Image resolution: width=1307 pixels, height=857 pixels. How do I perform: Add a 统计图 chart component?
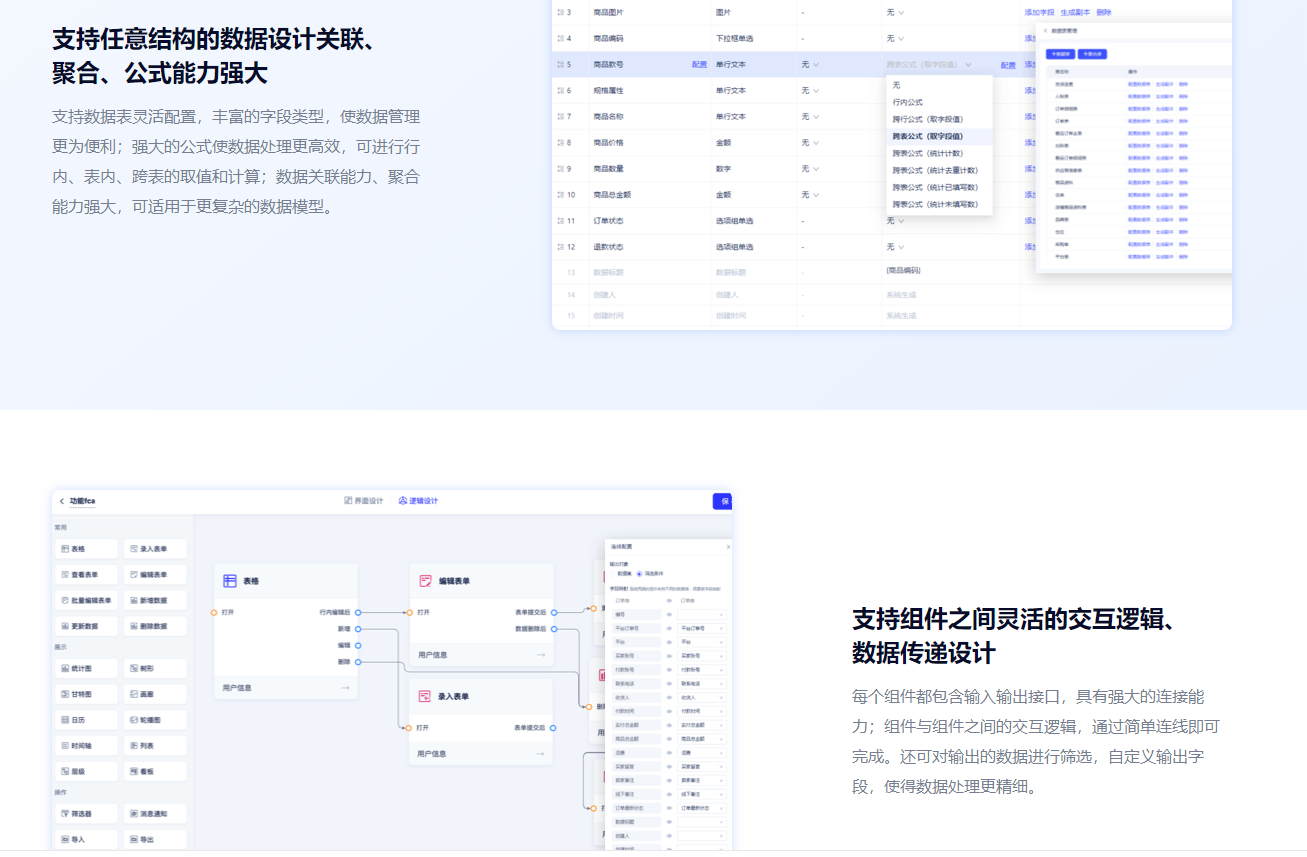[86, 668]
